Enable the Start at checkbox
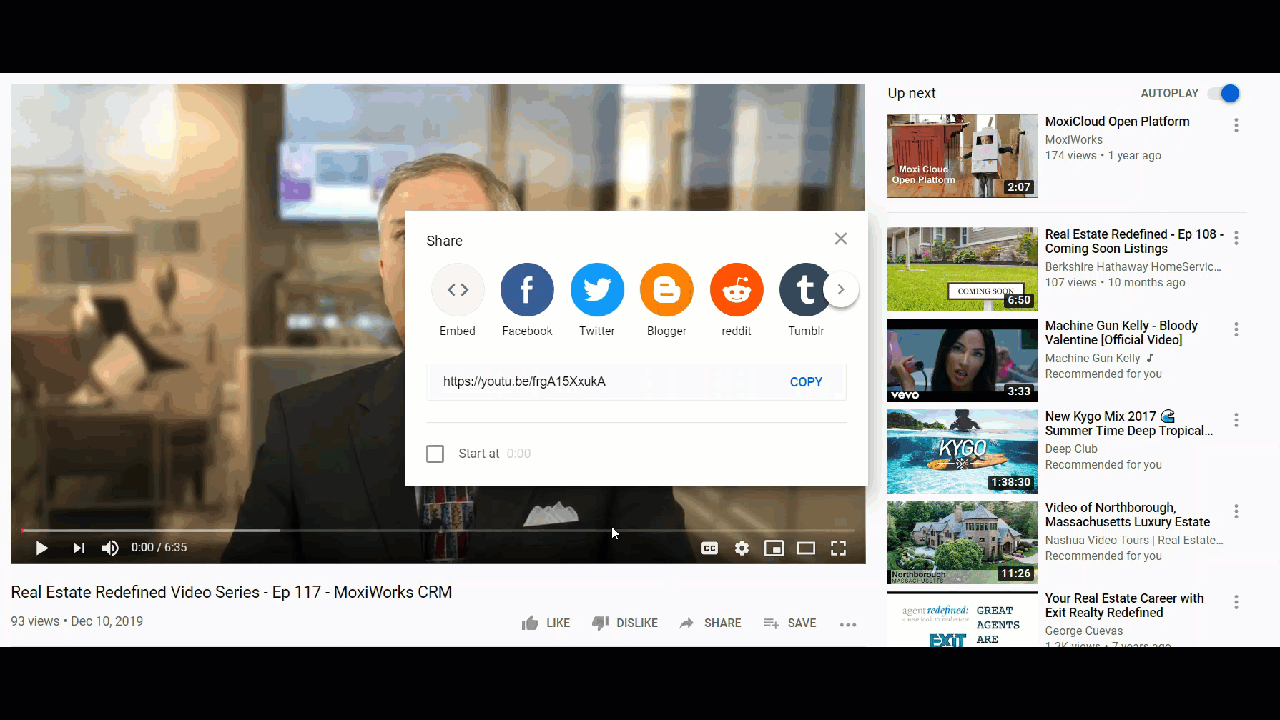The height and width of the screenshot is (720, 1280). (x=435, y=454)
